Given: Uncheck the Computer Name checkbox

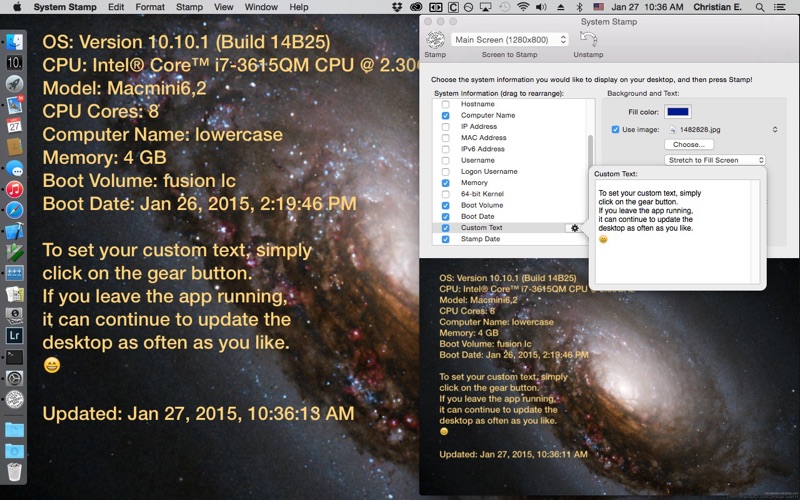Looking at the screenshot, I should pos(445,115).
